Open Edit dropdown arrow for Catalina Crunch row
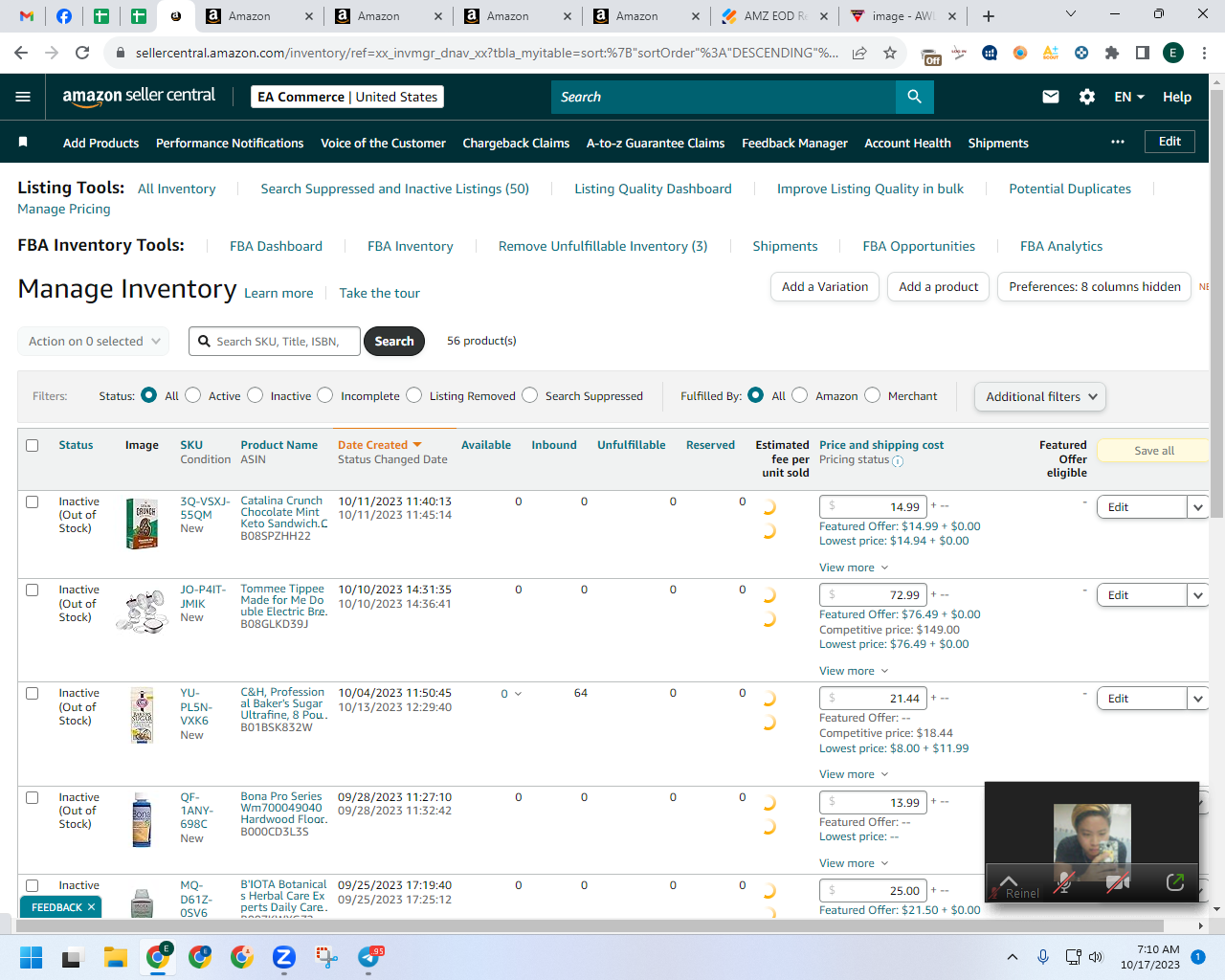 point(1198,507)
